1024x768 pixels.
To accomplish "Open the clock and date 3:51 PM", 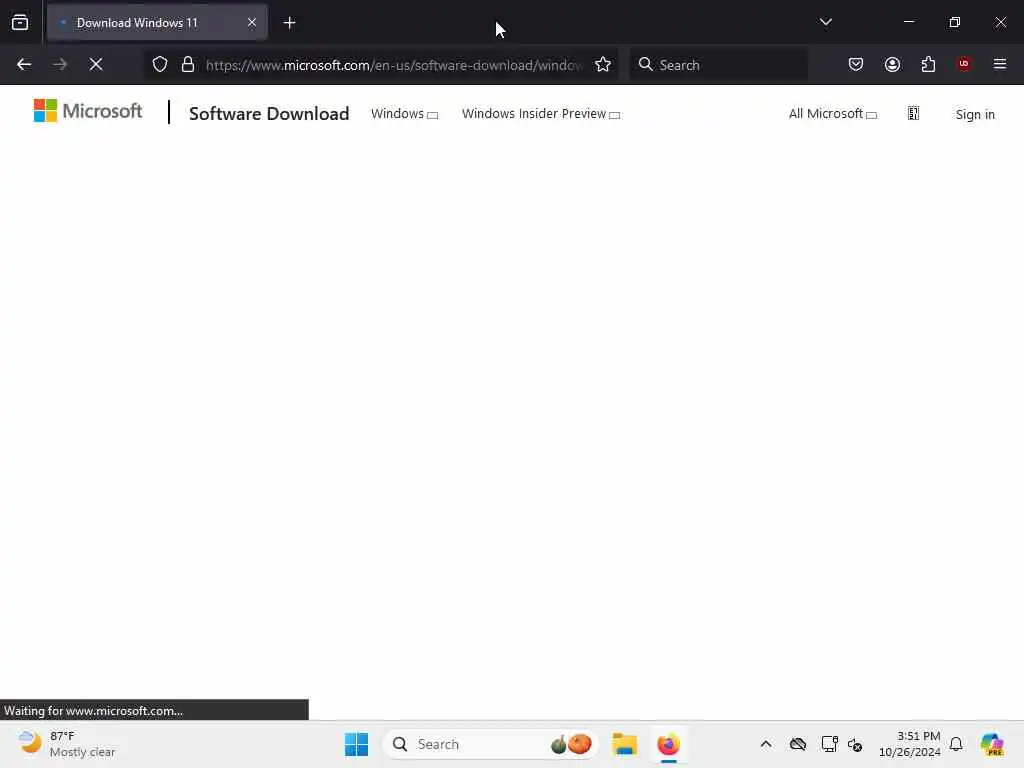I will (x=910, y=744).
